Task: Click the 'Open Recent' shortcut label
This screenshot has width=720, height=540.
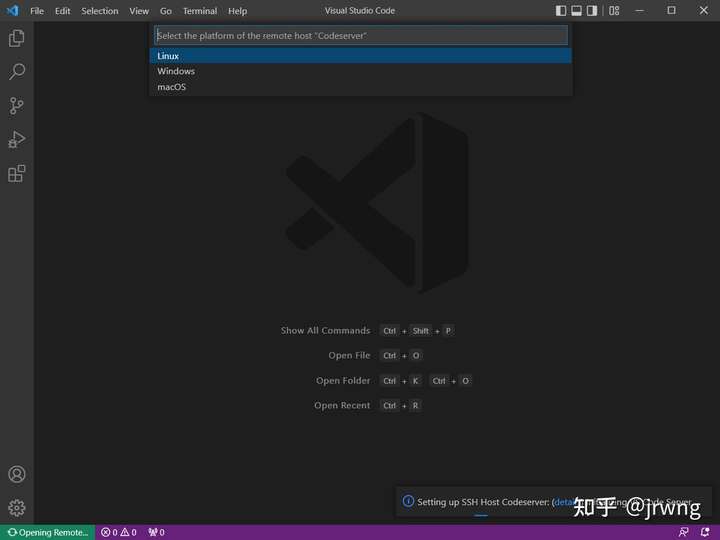Action: tap(342, 405)
